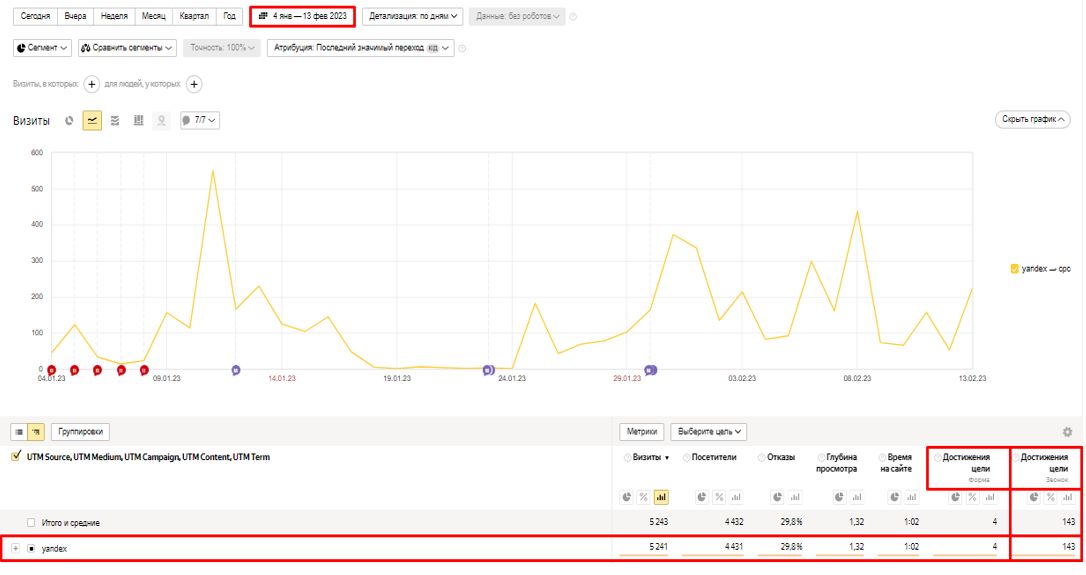This screenshot has height=575, width=1086.
Task: Select the Год period tab
Action: (229, 16)
